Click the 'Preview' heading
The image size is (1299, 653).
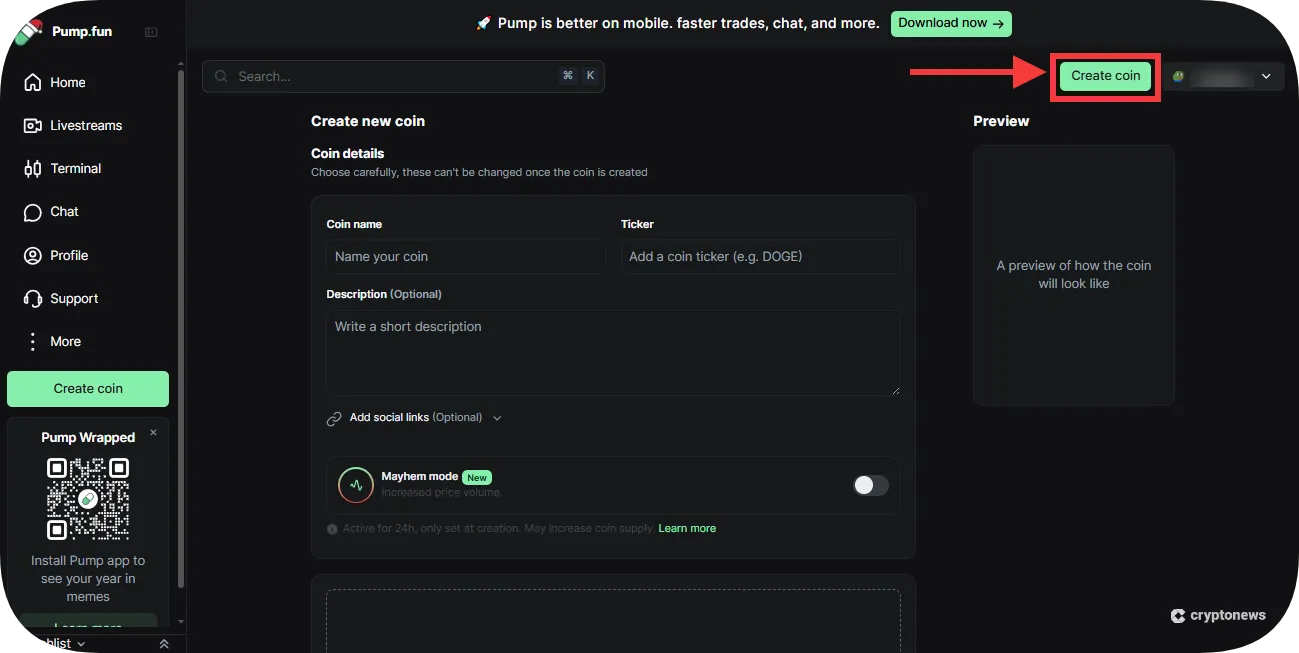point(1001,121)
